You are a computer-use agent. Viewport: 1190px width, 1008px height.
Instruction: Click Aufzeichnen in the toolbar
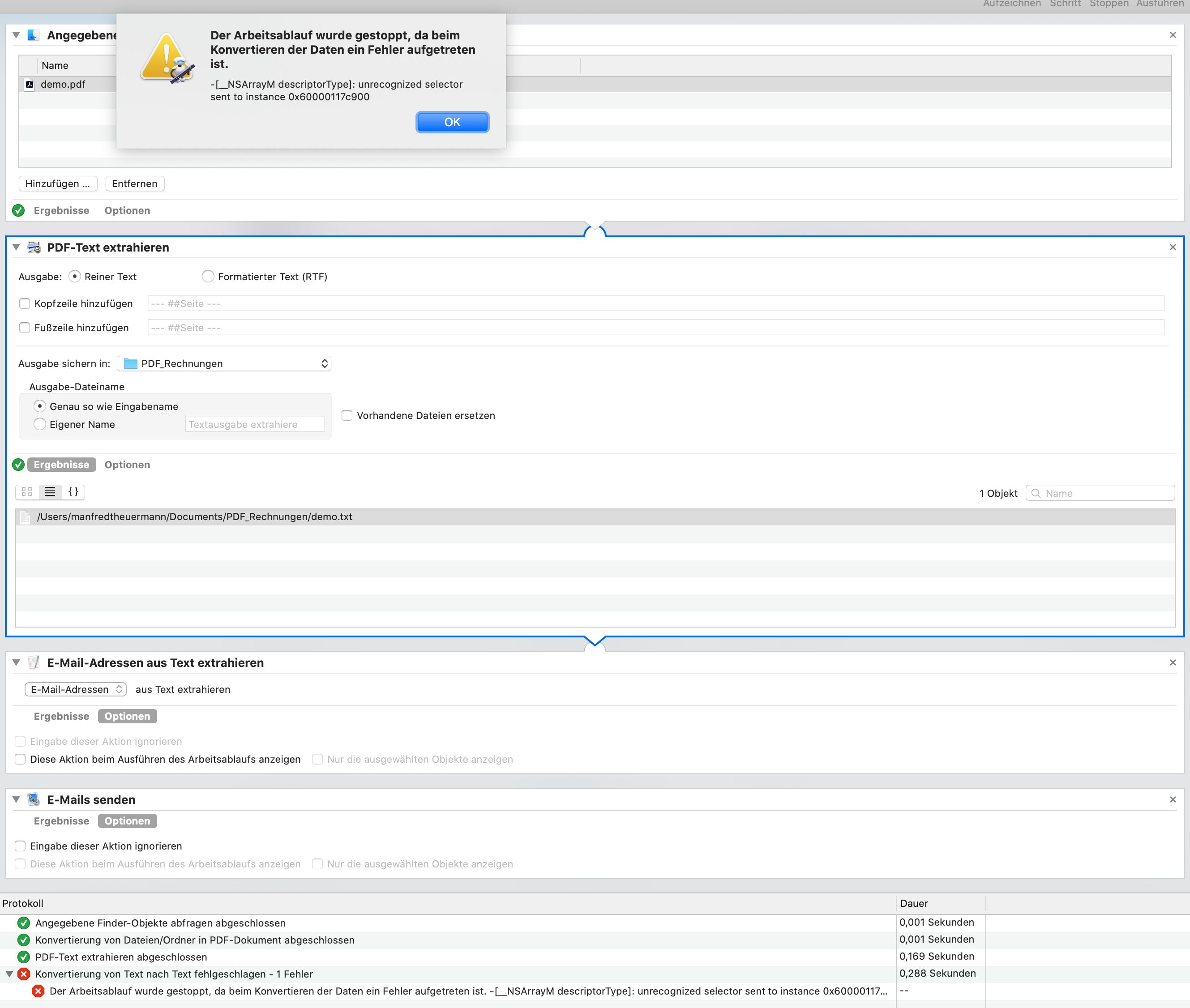point(1012,4)
